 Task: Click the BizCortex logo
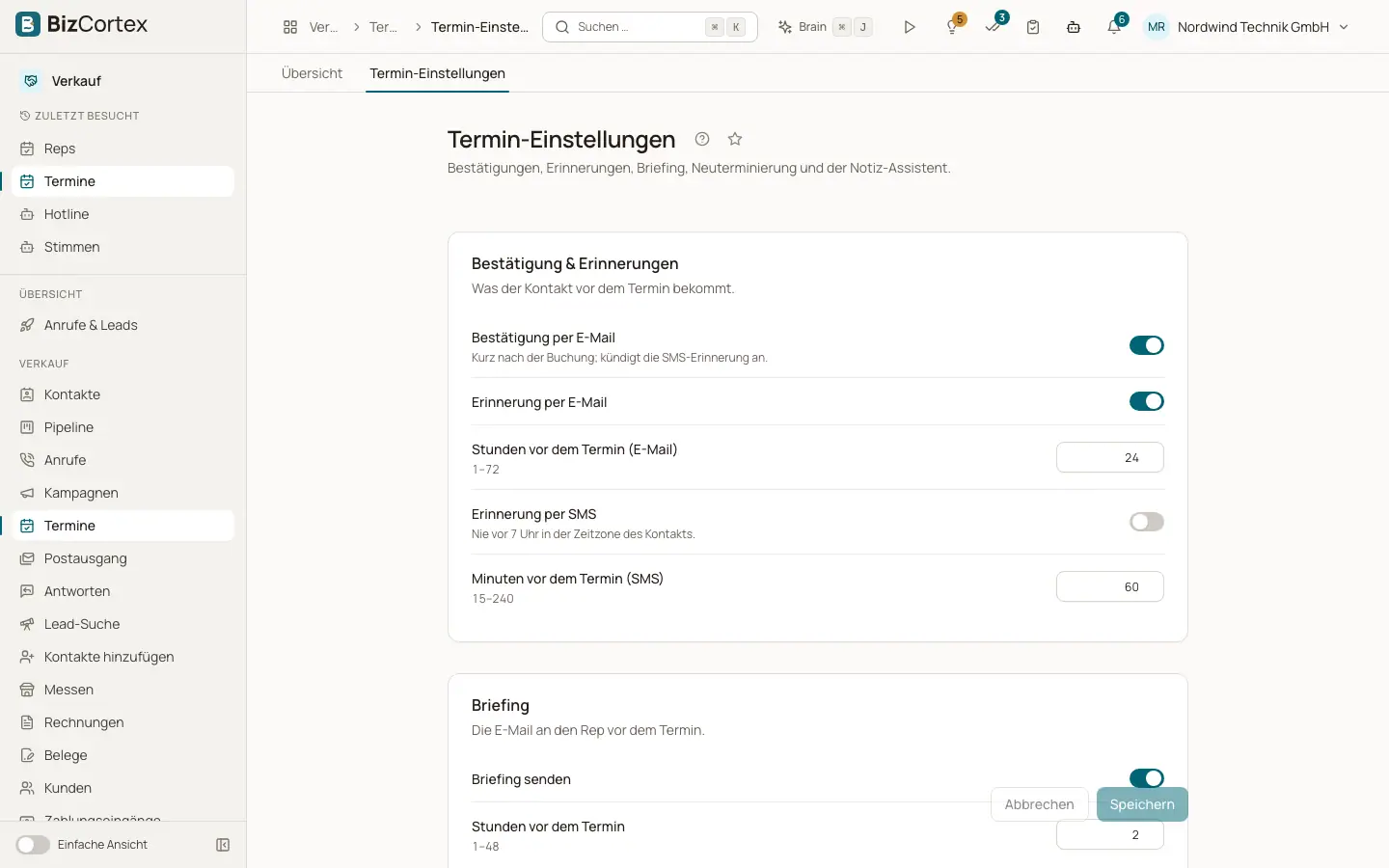(82, 24)
